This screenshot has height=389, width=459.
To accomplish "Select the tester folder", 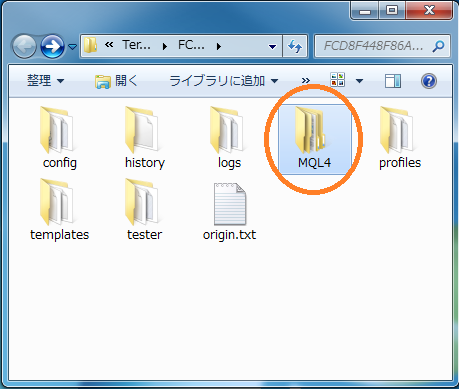I will click(144, 210).
